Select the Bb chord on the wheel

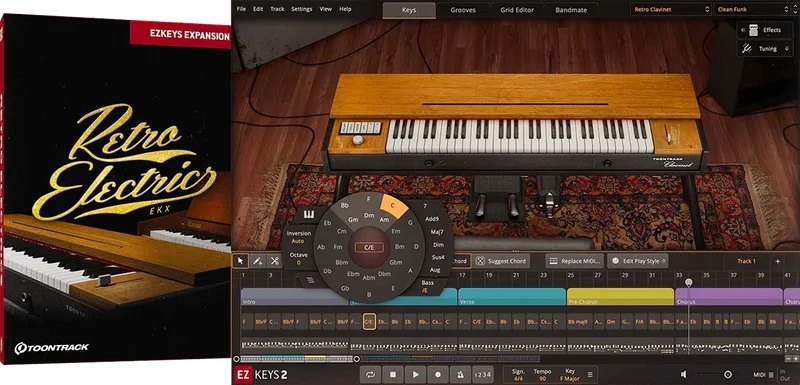[345, 206]
